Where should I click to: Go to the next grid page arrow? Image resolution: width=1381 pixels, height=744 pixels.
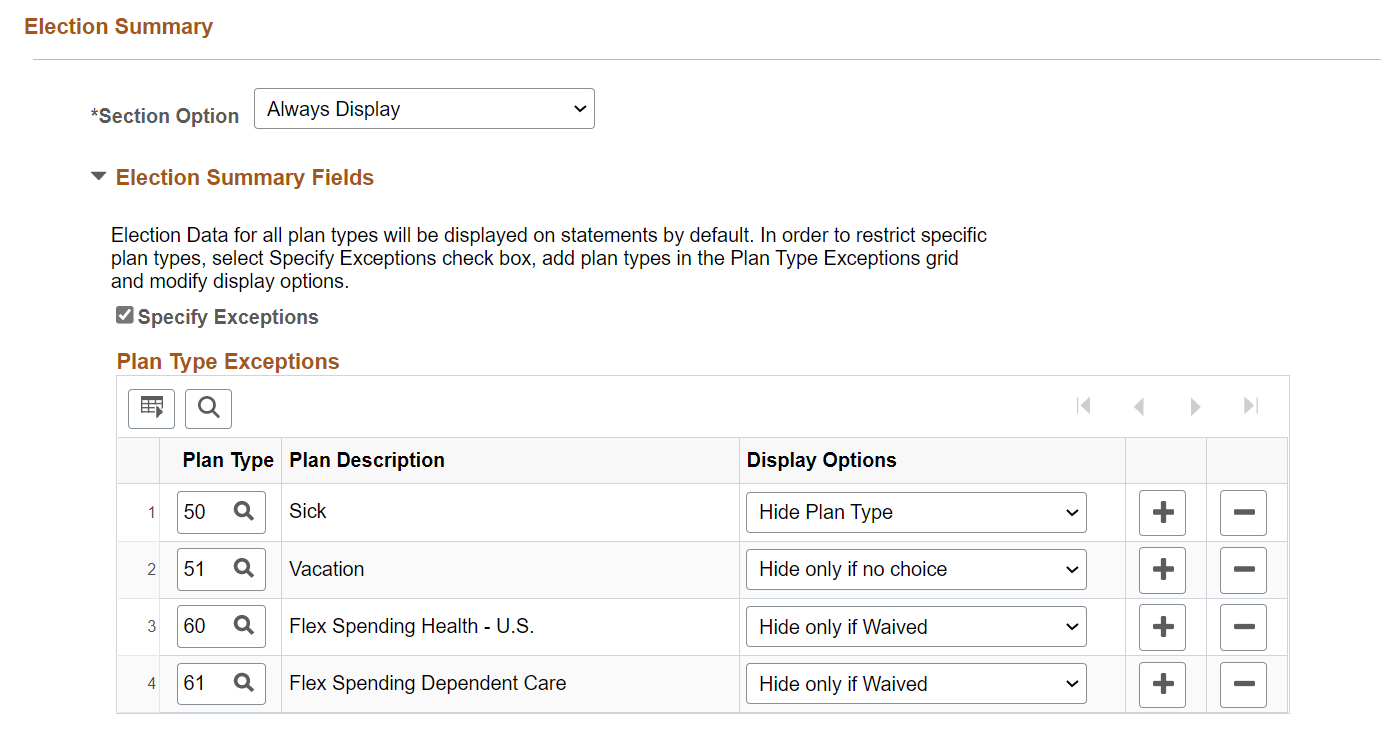click(1195, 407)
